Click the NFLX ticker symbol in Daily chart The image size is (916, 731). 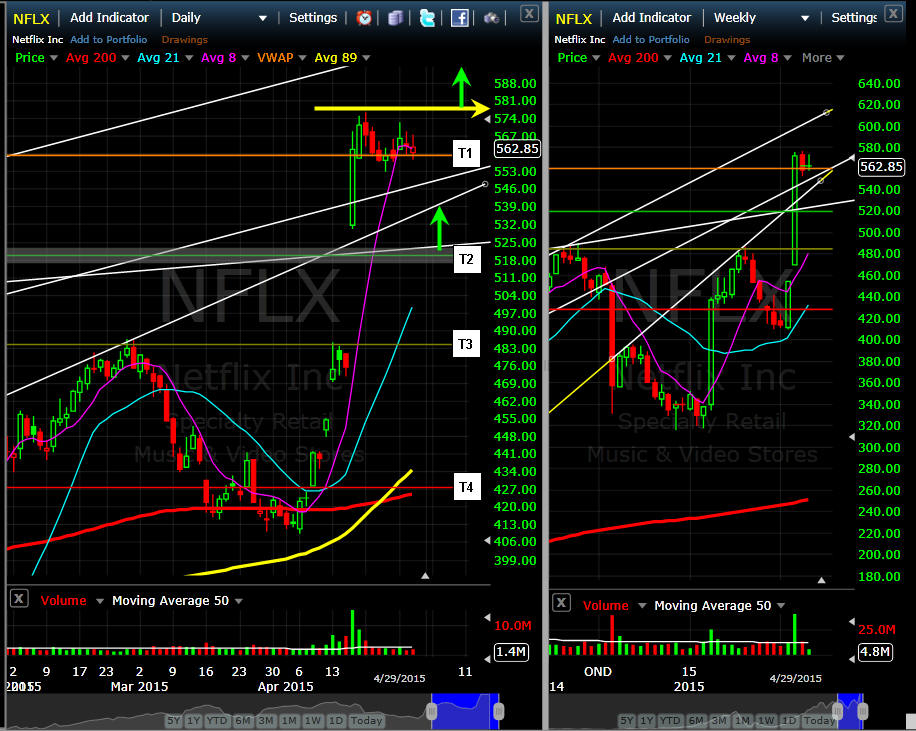(31, 19)
